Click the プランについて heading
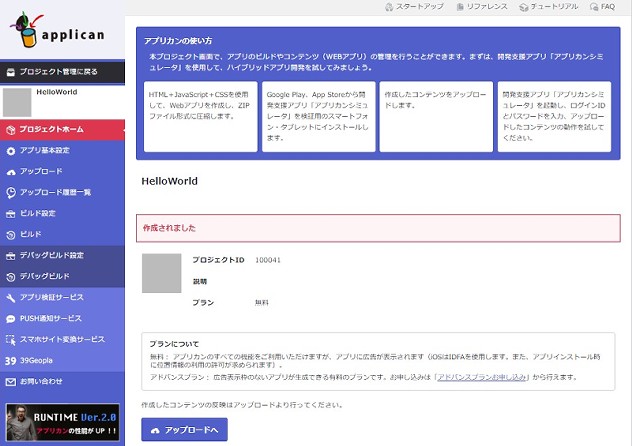The height and width of the screenshot is (446, 632). pos(174,344)
